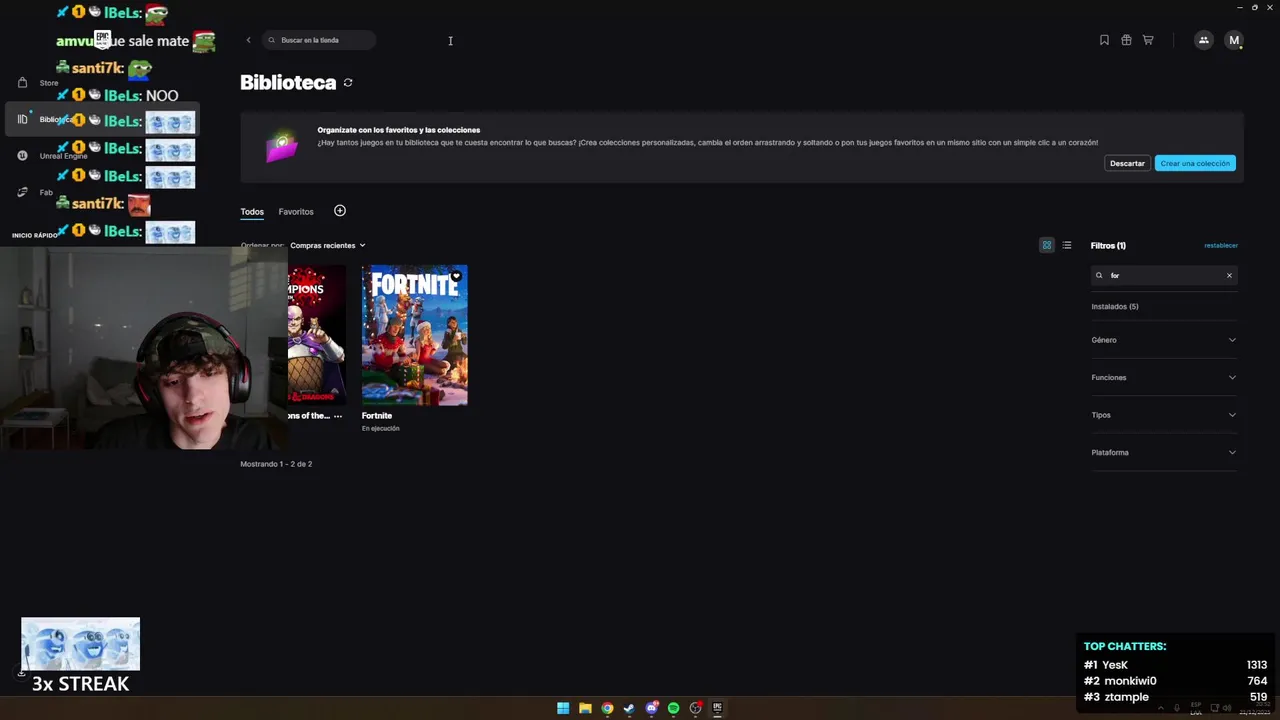
Task: Open the Store bag icon in sidebar
Action: pyautogui.click(x=22, y=83)
